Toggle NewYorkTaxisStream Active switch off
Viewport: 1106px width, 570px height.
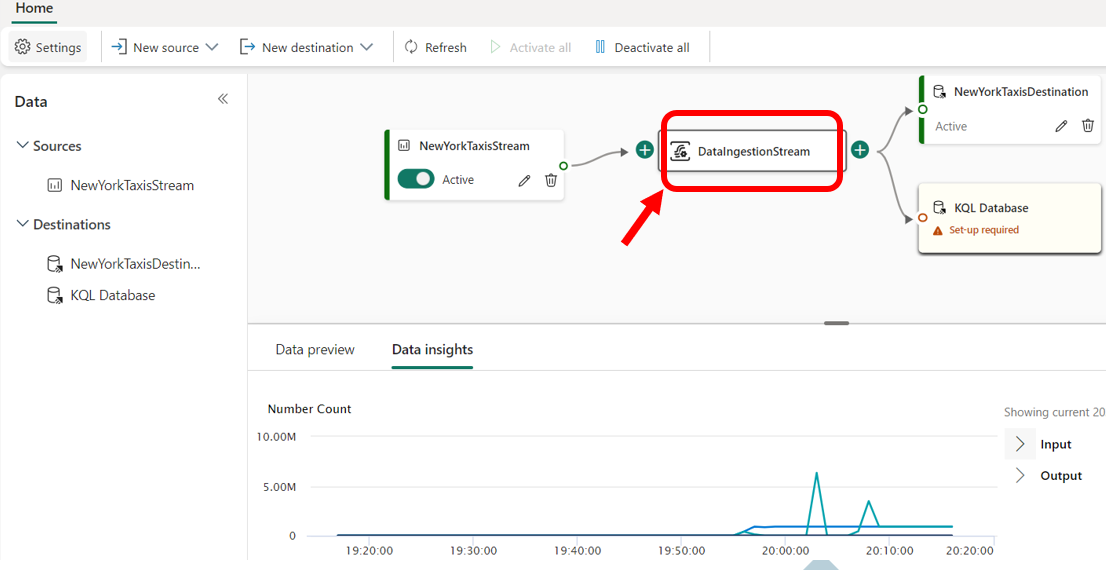point(416,179)
